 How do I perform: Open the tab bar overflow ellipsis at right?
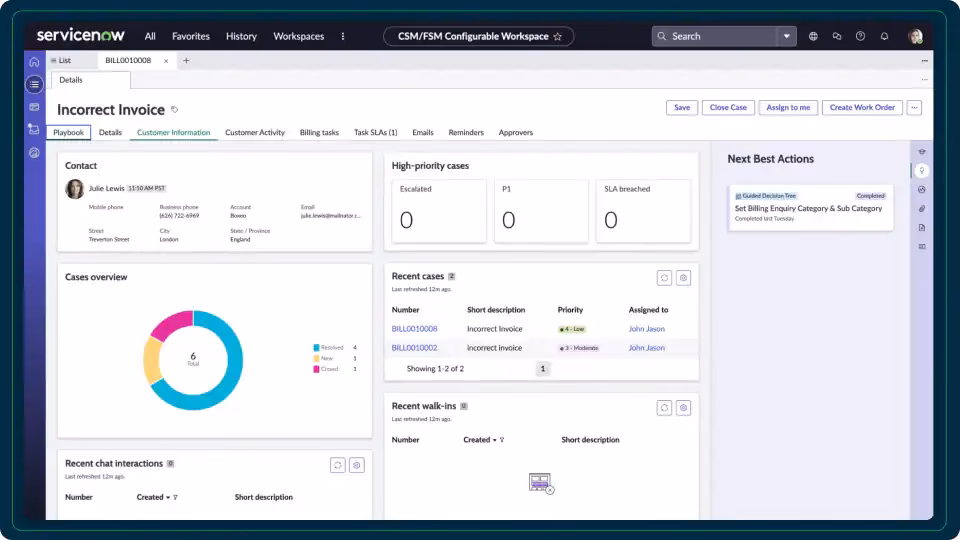tap(924, 61)
